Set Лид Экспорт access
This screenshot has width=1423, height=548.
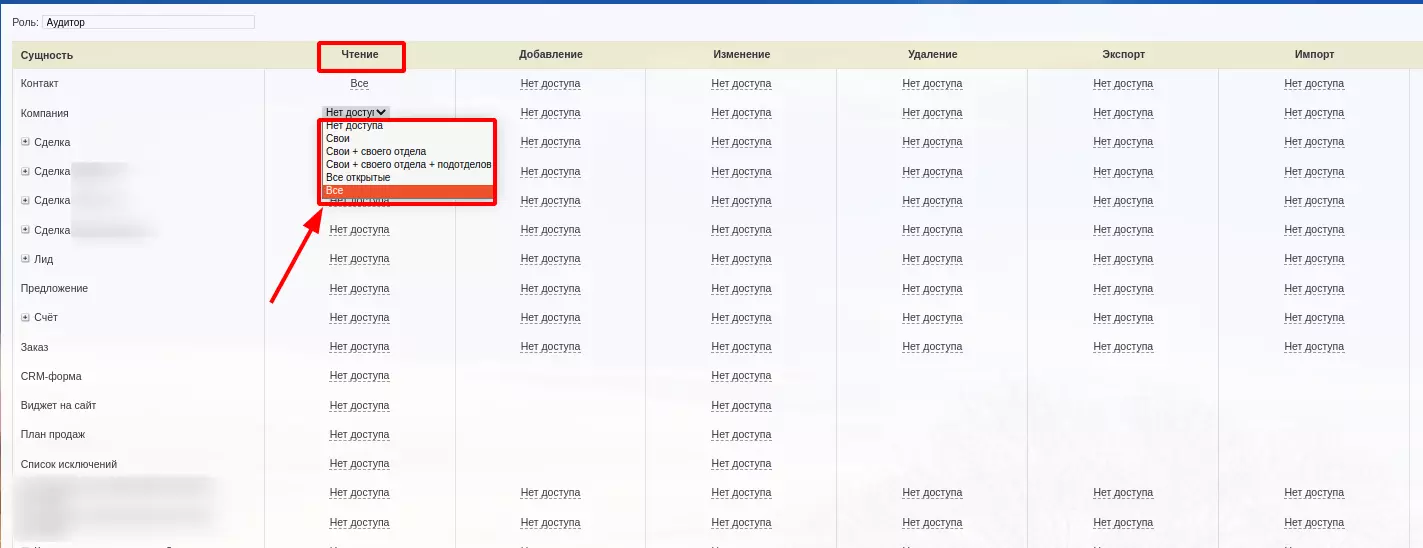1123,259
